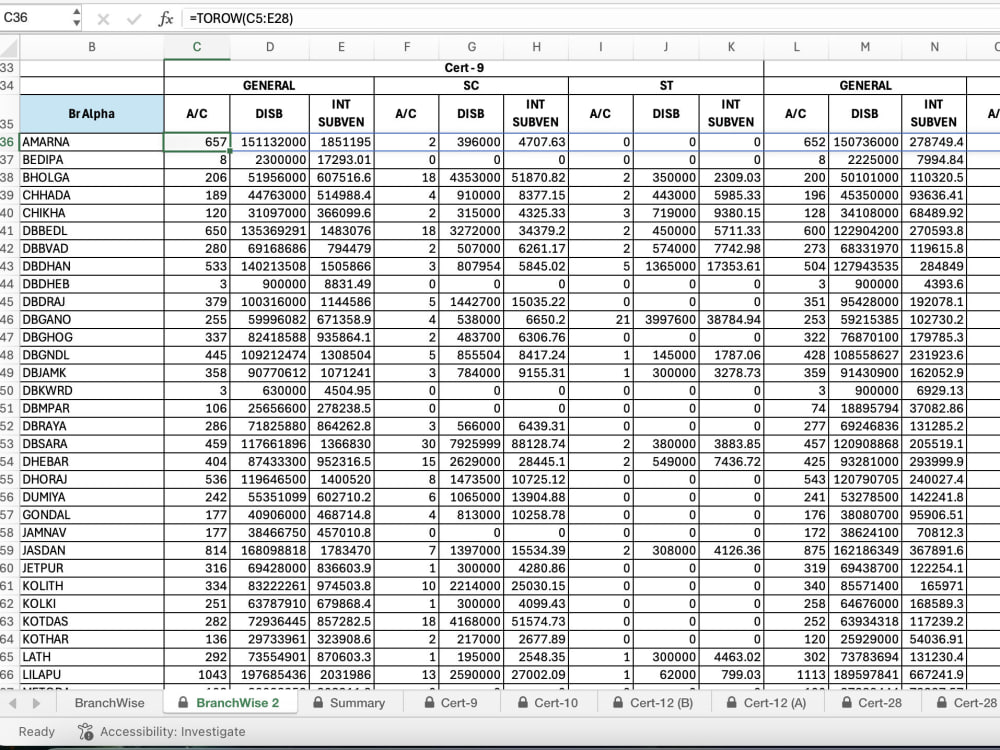Select row 36 header
Screen dimensions: 1000x750
tap(9, 142)
